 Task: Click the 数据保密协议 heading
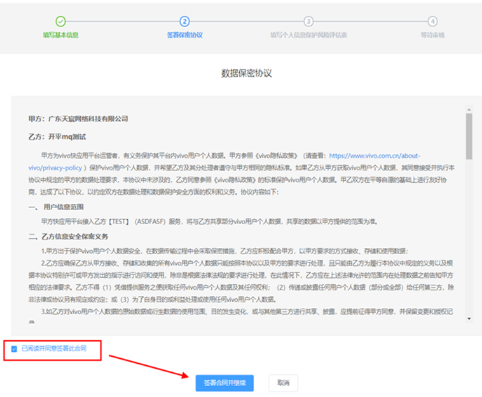[247, 73]
